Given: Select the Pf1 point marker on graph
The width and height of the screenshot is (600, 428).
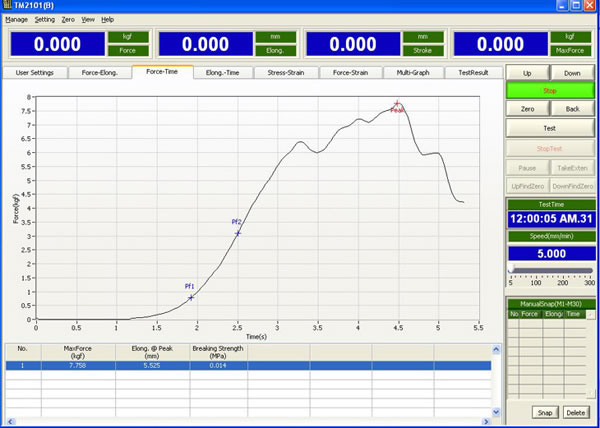Looking at the screenshot, I should 190,297.
